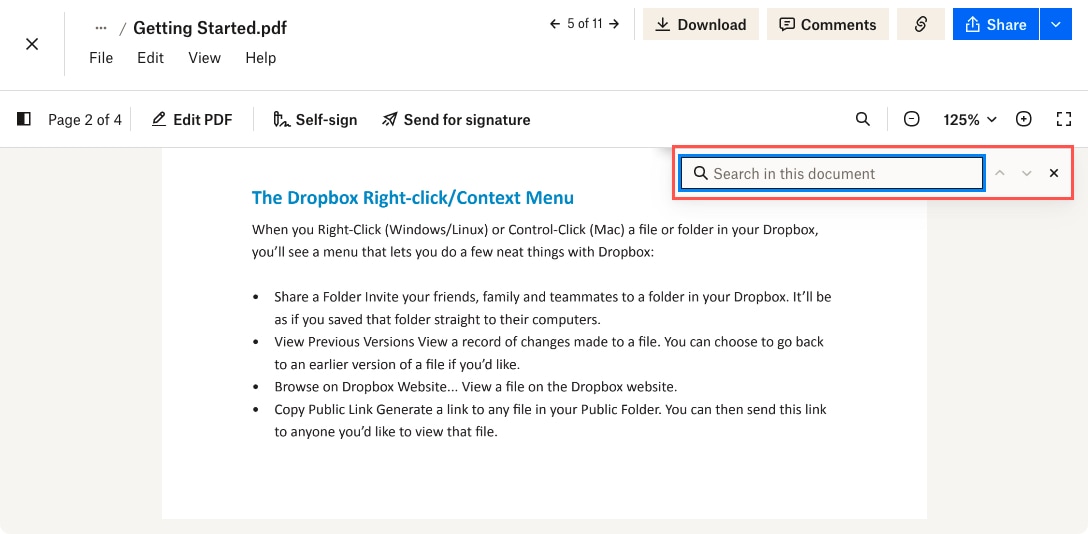Click Edit PDF
Viewport: 1088px width, 534px height.
192,120
